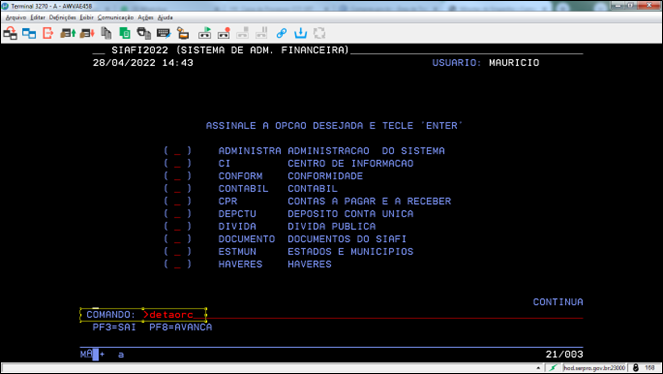Screen dimensions: 663x374
Task: Open the Editar menu
Action: pyautogui.click(x=38, y=17)
